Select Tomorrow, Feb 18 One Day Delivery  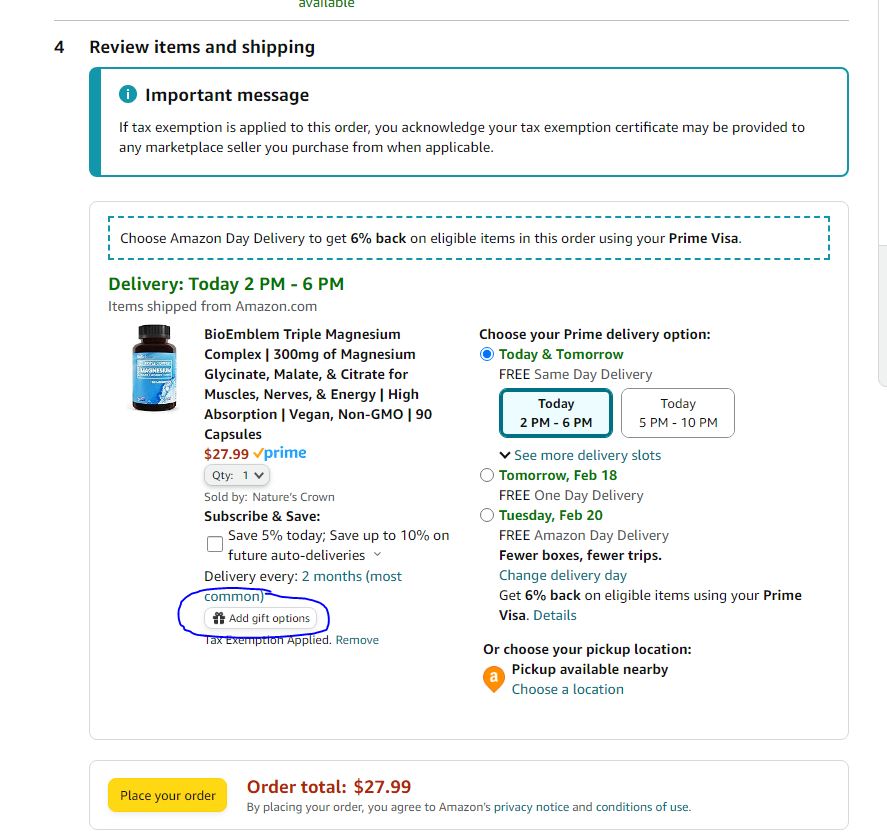pyautogui.click(x=487, y=475)
